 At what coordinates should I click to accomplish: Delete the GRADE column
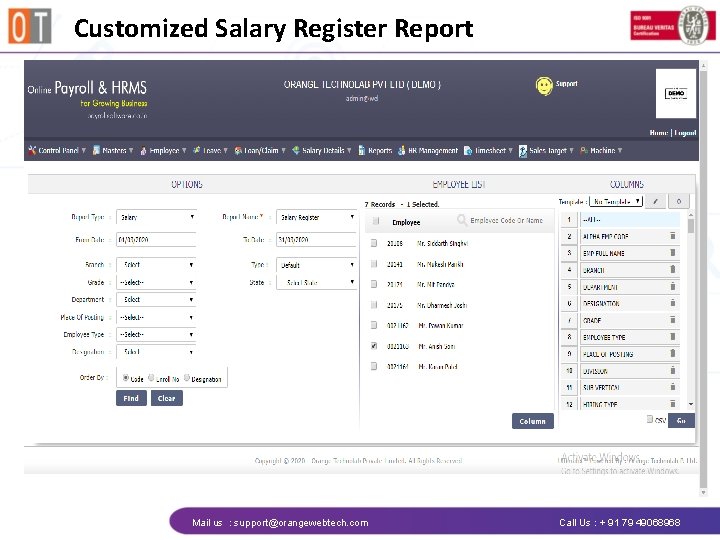(673, 320)
